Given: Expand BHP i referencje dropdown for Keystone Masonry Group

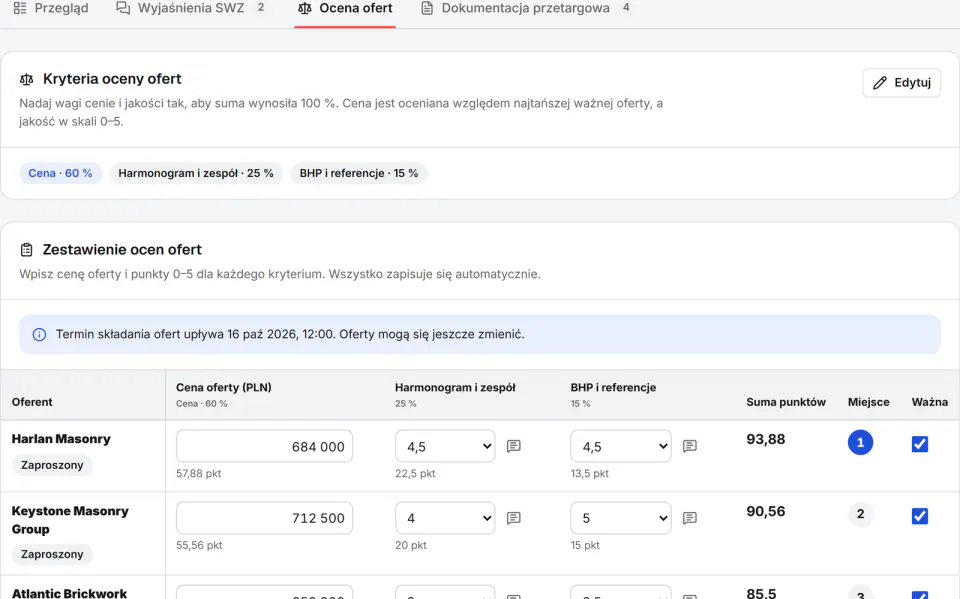Looking at the screenshot, I should 621,518.
